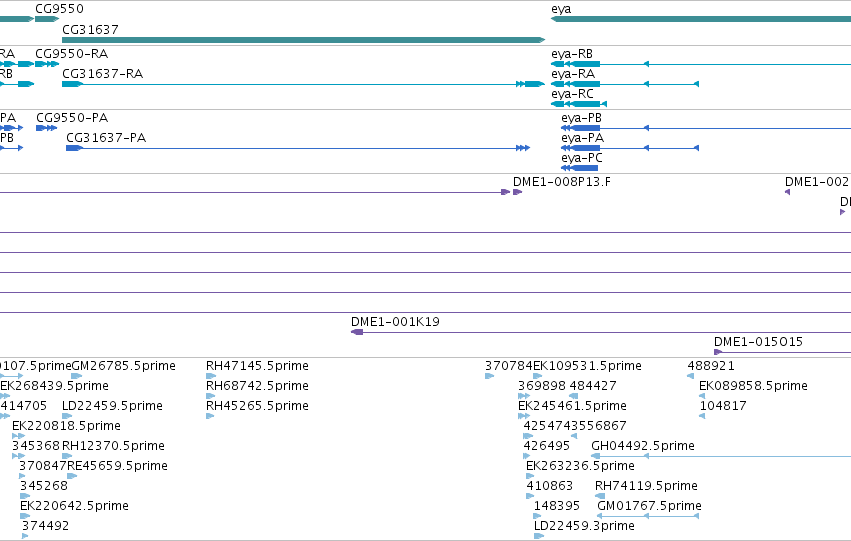851x541 pixels.
Task: Select the RH74119.5prime EST label
Action: [x=646, y=486]
